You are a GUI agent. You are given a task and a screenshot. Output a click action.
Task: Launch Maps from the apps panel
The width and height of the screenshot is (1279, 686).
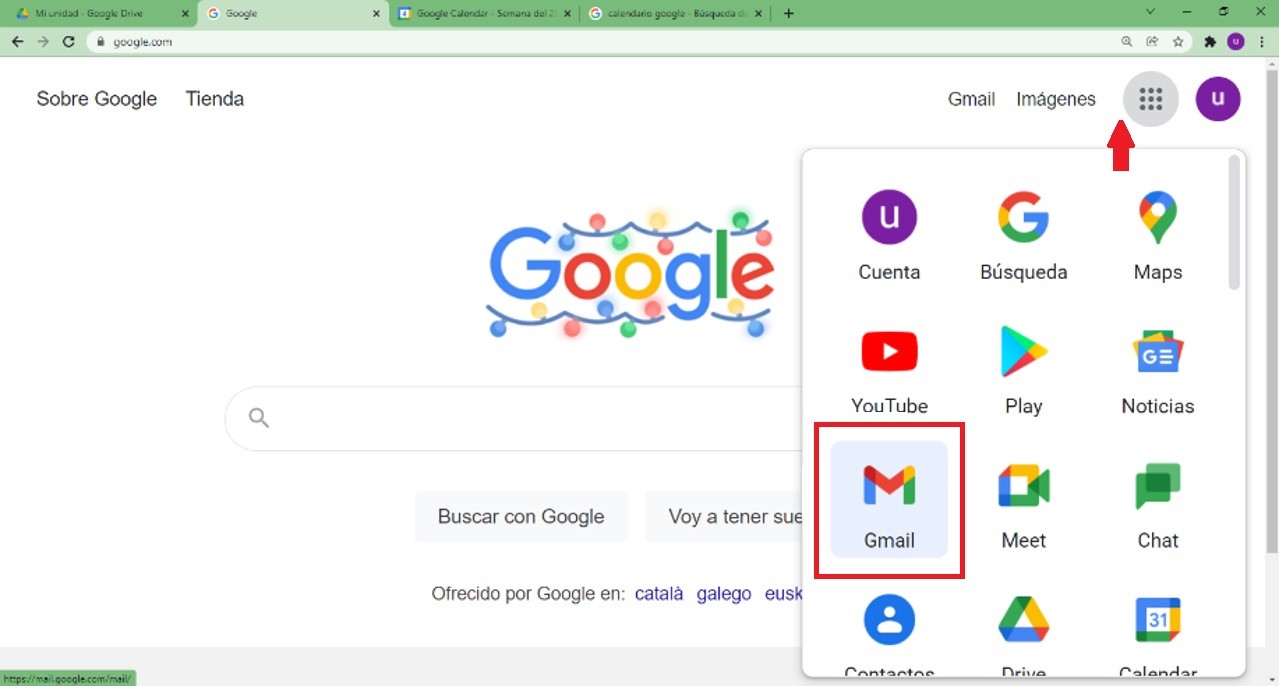pyautogui.click(x=1158, y=235)
